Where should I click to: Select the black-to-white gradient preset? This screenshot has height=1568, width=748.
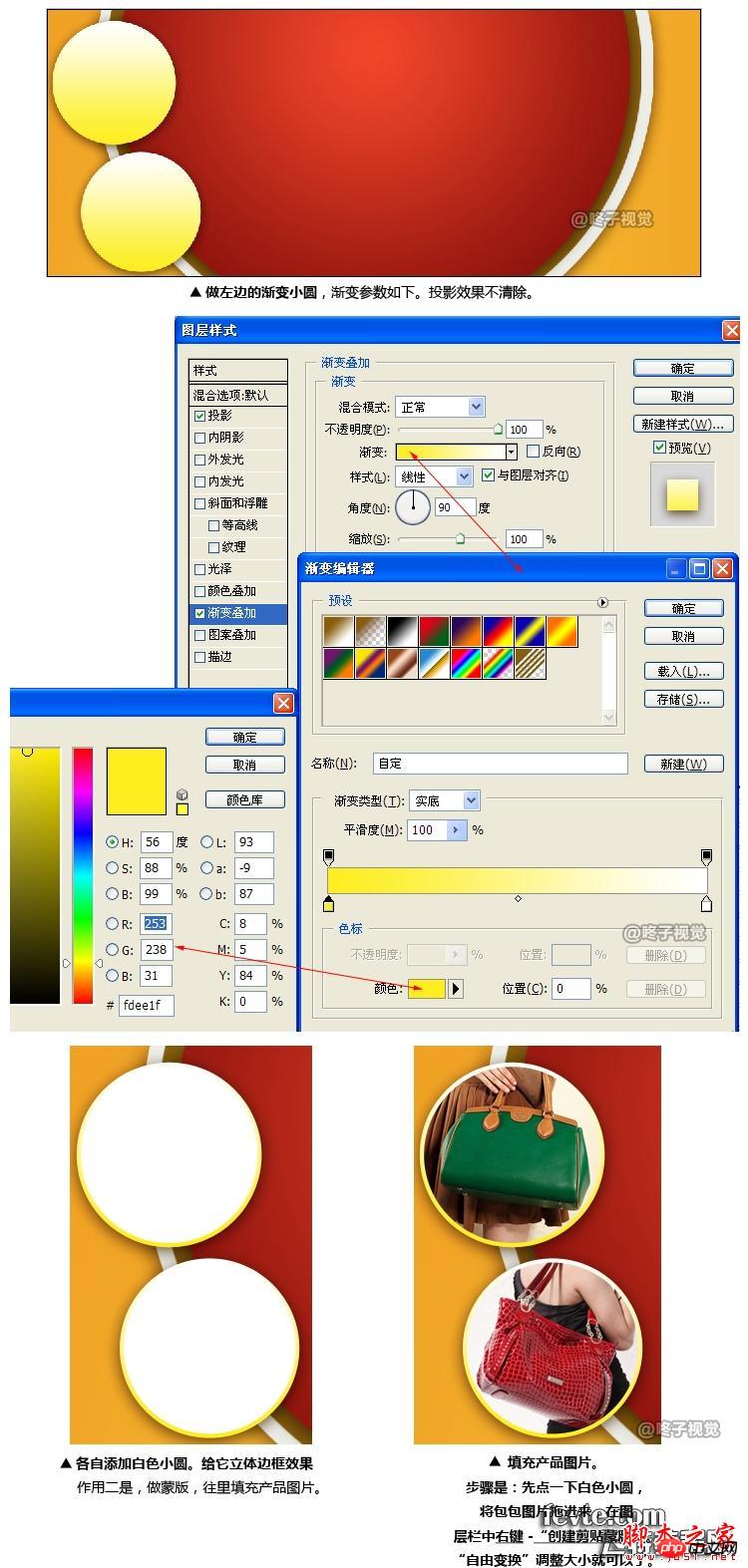[403, 632]
